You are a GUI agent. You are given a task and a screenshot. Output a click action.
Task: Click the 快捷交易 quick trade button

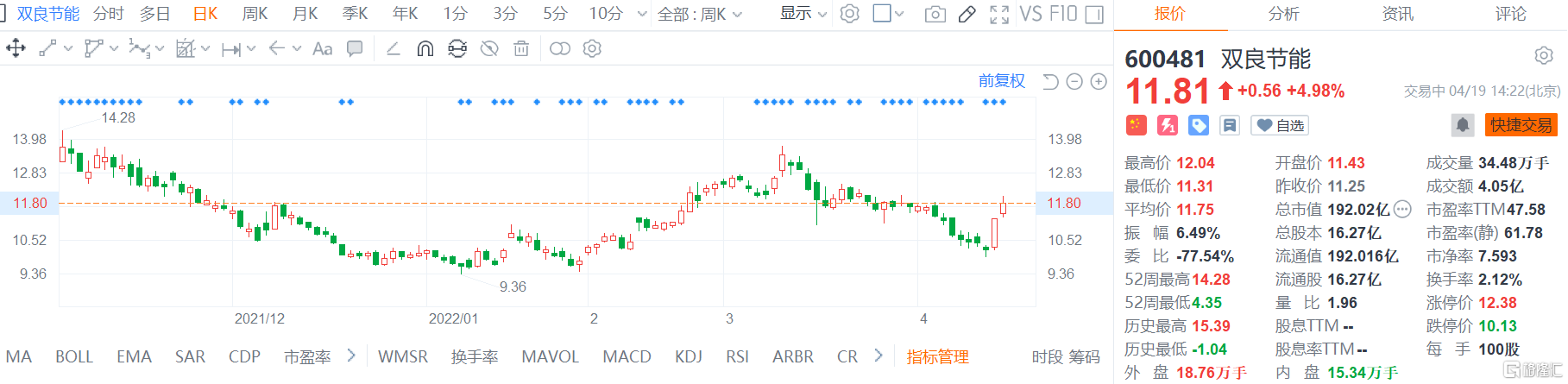(1521, 125)
